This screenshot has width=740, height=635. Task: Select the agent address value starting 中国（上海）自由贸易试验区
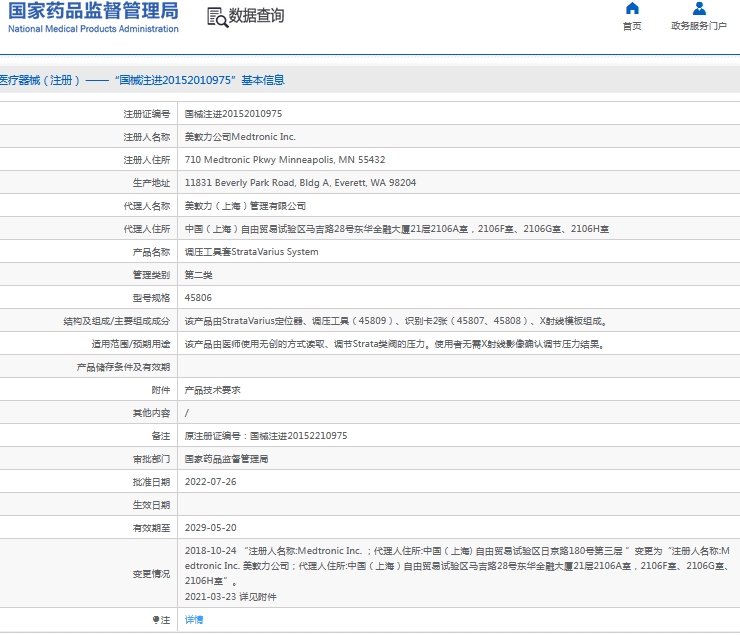397,229
